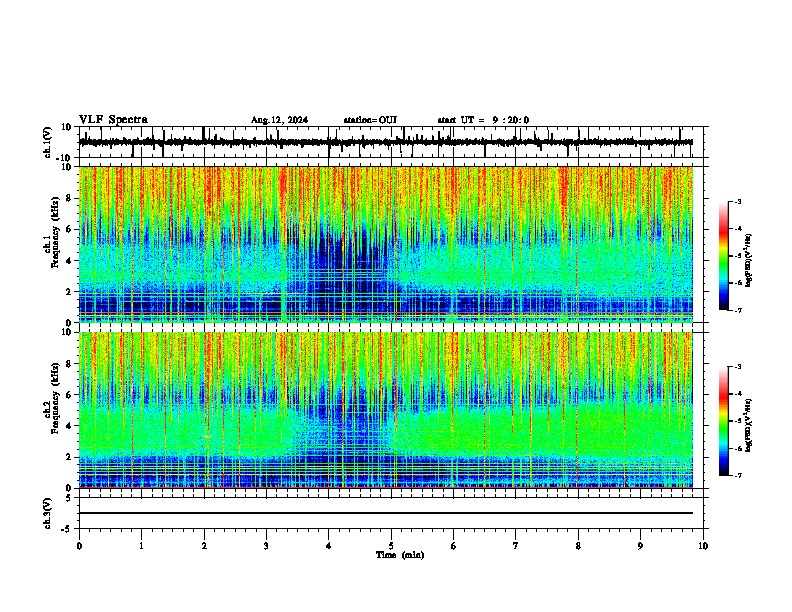Viewport: 792px width, 612px height.
Task: Click the time axis tick label "1"
Action: (x=141, y=546)
